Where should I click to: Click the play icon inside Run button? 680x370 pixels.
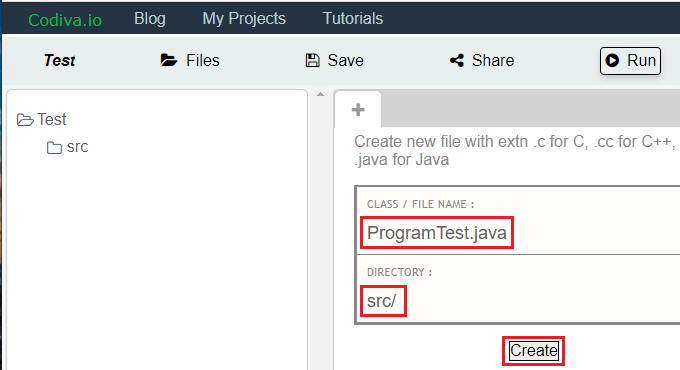tap(612, 60)
